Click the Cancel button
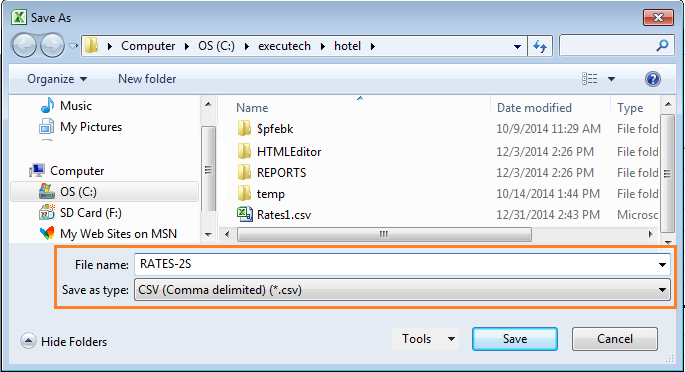 [x=615, y=339]
